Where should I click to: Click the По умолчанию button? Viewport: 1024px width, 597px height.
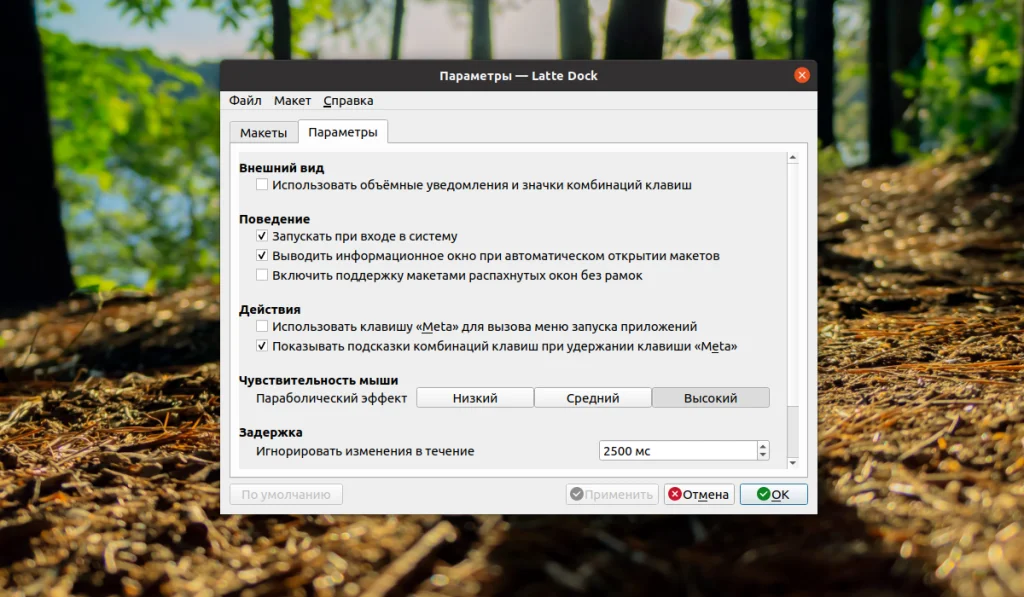[286, 493]
